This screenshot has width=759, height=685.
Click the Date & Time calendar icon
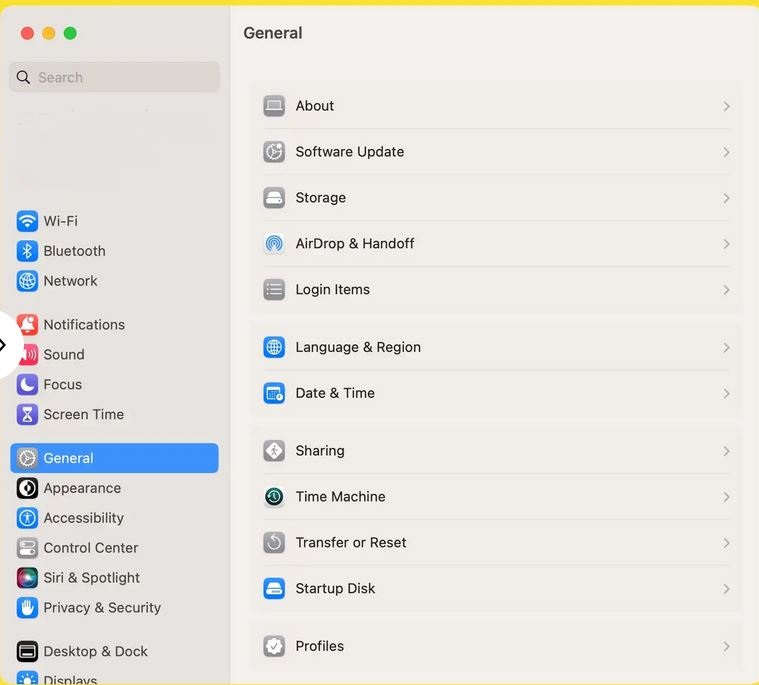point(274,393)
